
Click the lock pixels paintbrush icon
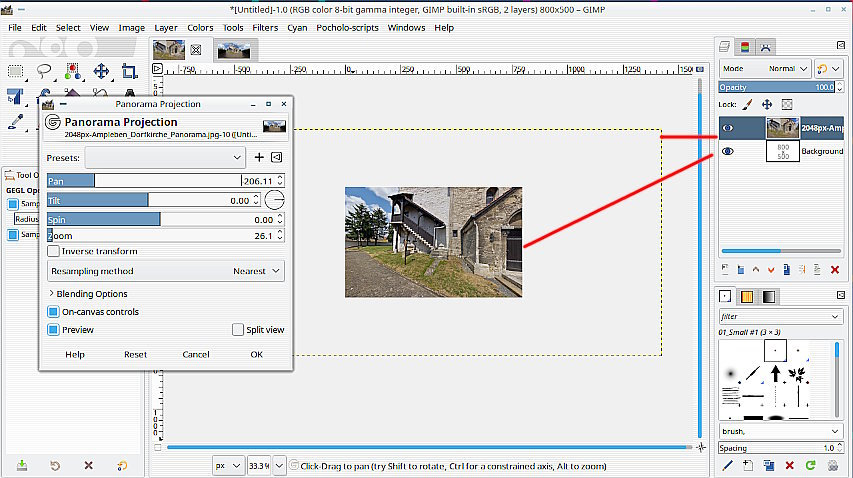(x=747, y=104)
